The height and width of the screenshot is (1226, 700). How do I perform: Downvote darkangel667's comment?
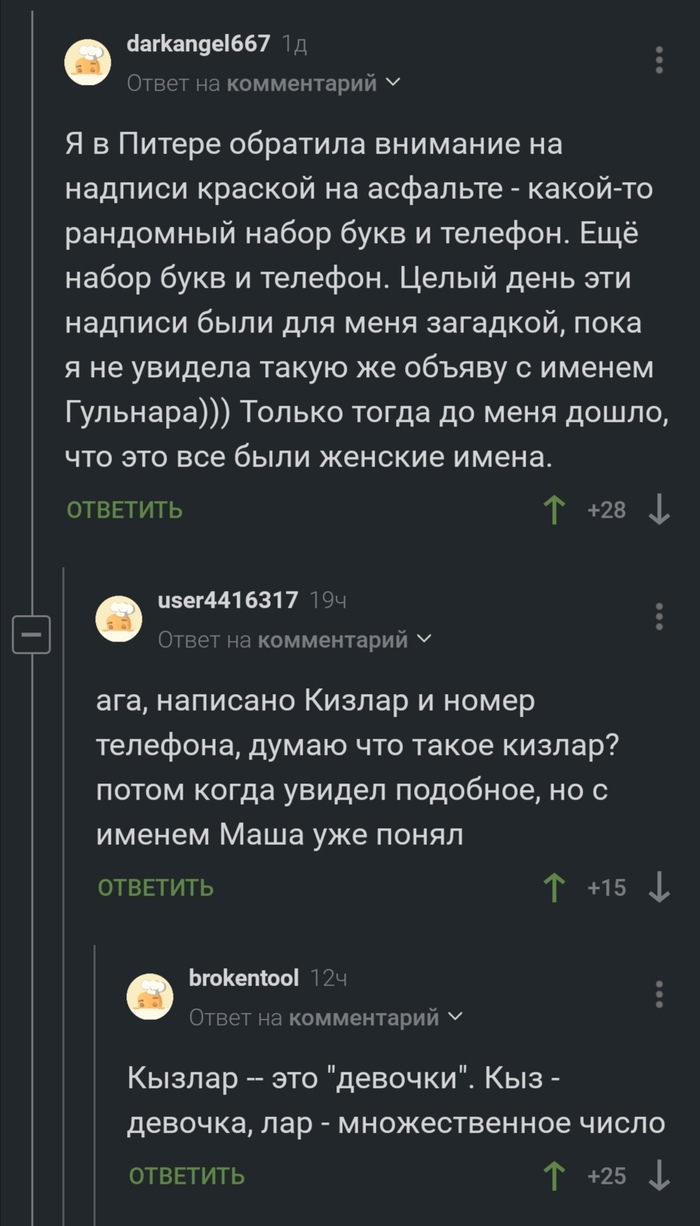[x=659, y=511]
